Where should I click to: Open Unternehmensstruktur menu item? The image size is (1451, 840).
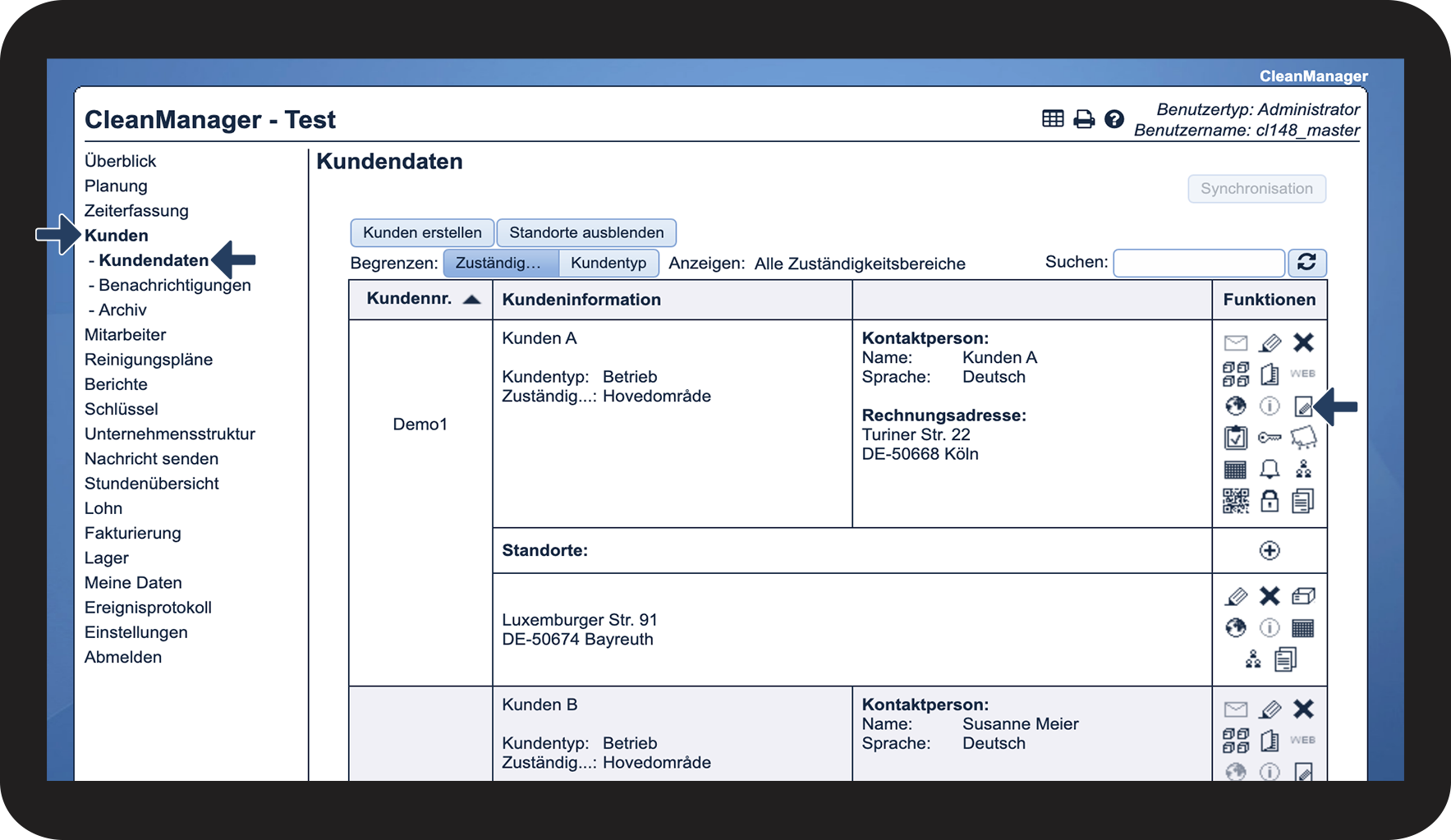[x=170, y=434]
